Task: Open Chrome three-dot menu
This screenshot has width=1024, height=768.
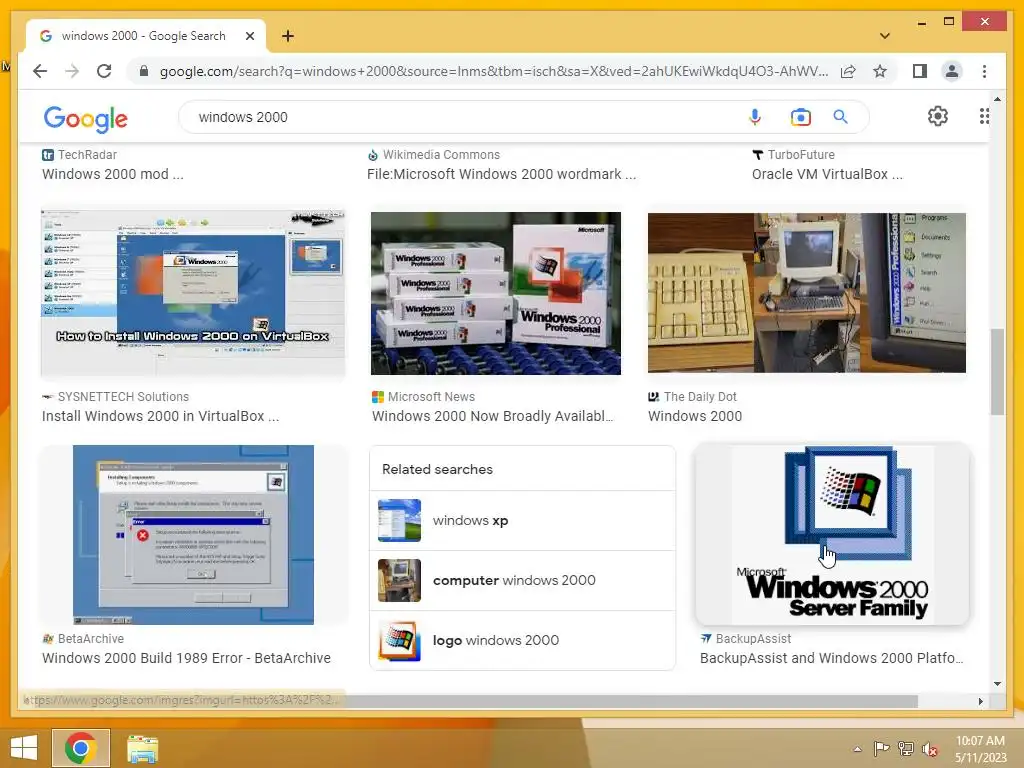Action: click(x=984, y=71)
